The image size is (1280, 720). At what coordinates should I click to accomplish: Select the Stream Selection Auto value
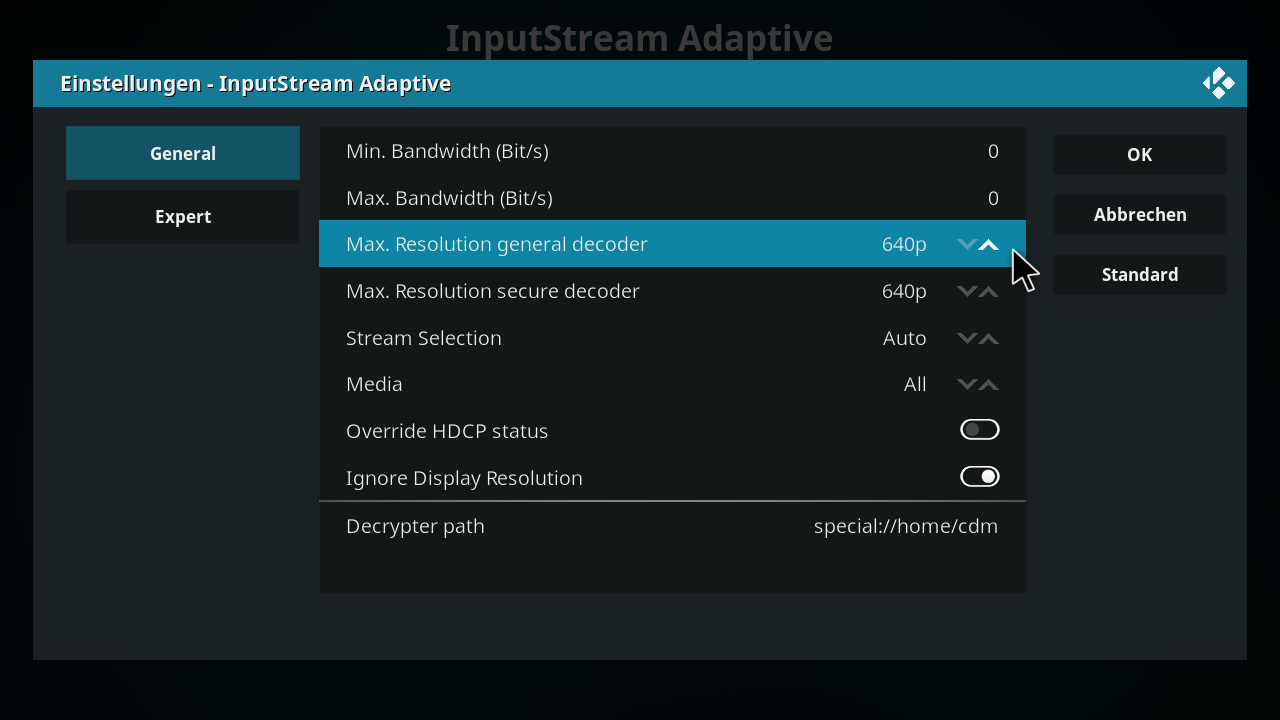pyautogui.click(x=905, y=338)
